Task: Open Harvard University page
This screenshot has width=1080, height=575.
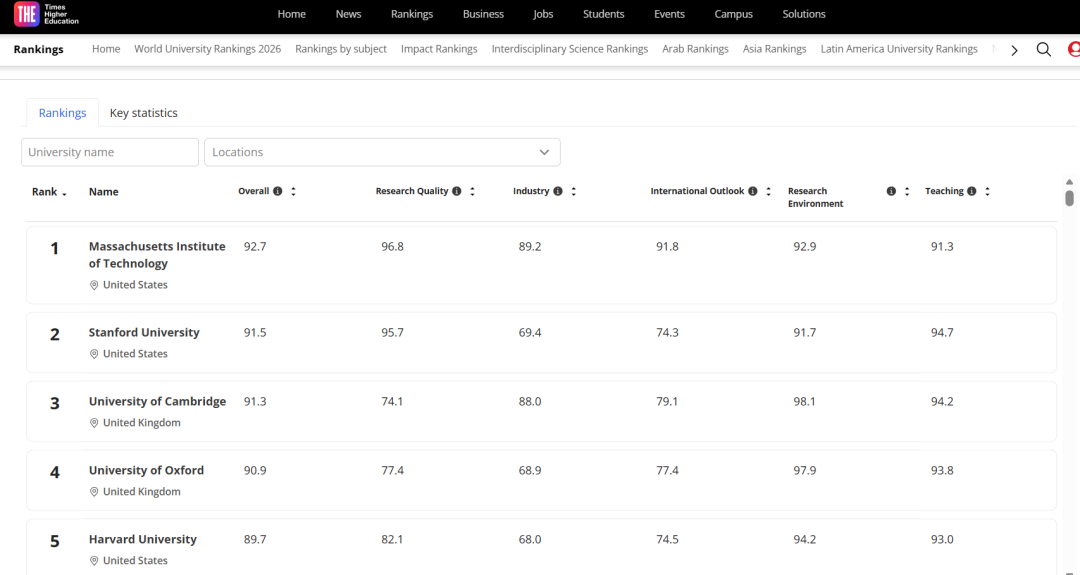Action: (143, 539)
